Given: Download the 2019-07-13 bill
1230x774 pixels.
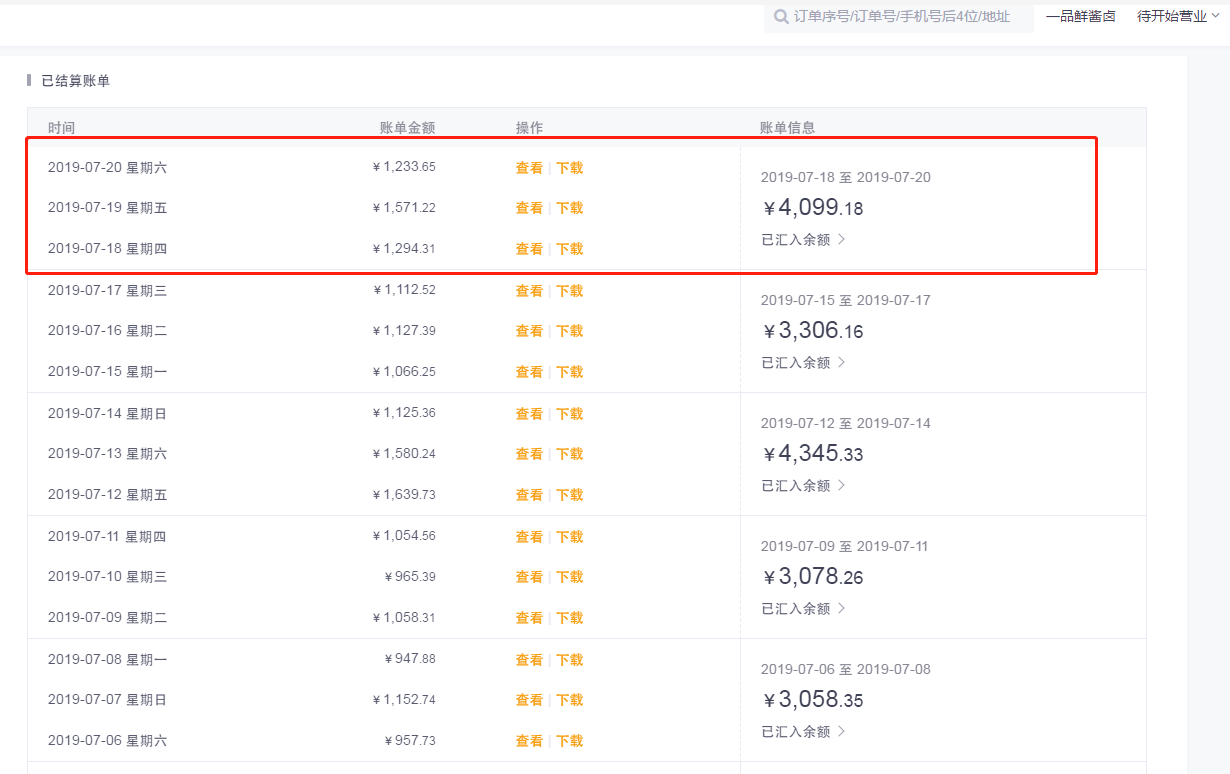Looking at the screenshot, I should click(570, 454).
